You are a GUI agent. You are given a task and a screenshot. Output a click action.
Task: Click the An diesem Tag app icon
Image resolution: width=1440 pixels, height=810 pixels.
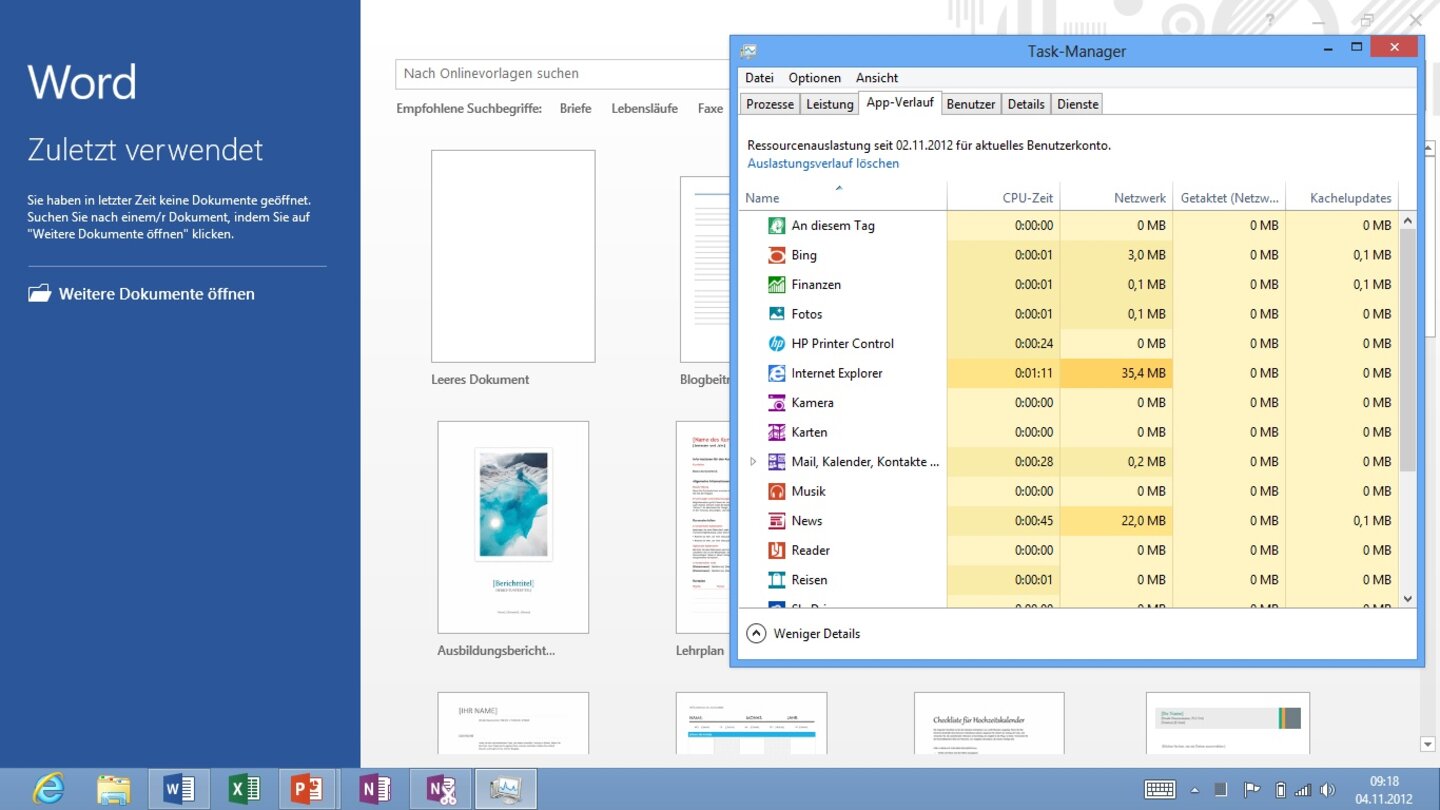pyautogui.click(x=776, y=225)
